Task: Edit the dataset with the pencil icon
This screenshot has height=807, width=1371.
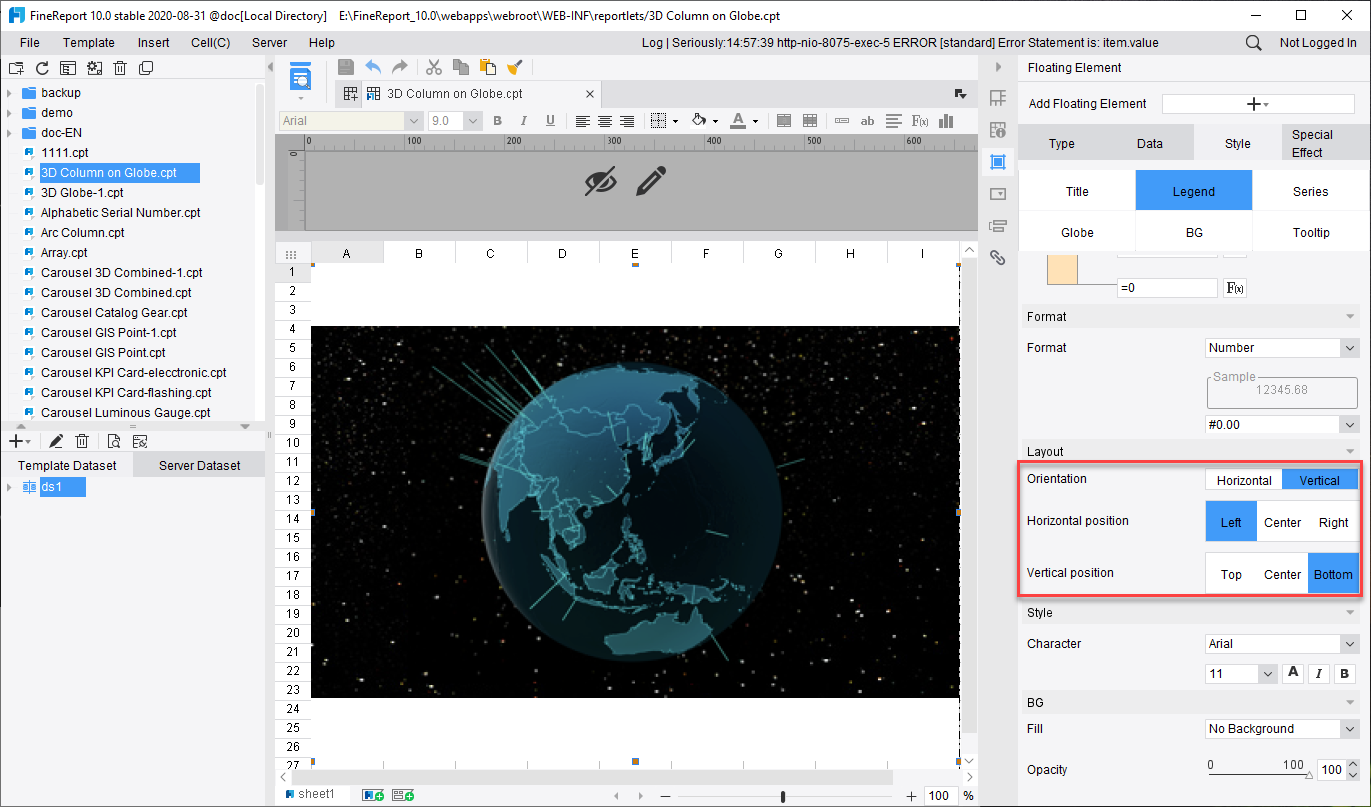Action: pos(56,441)
